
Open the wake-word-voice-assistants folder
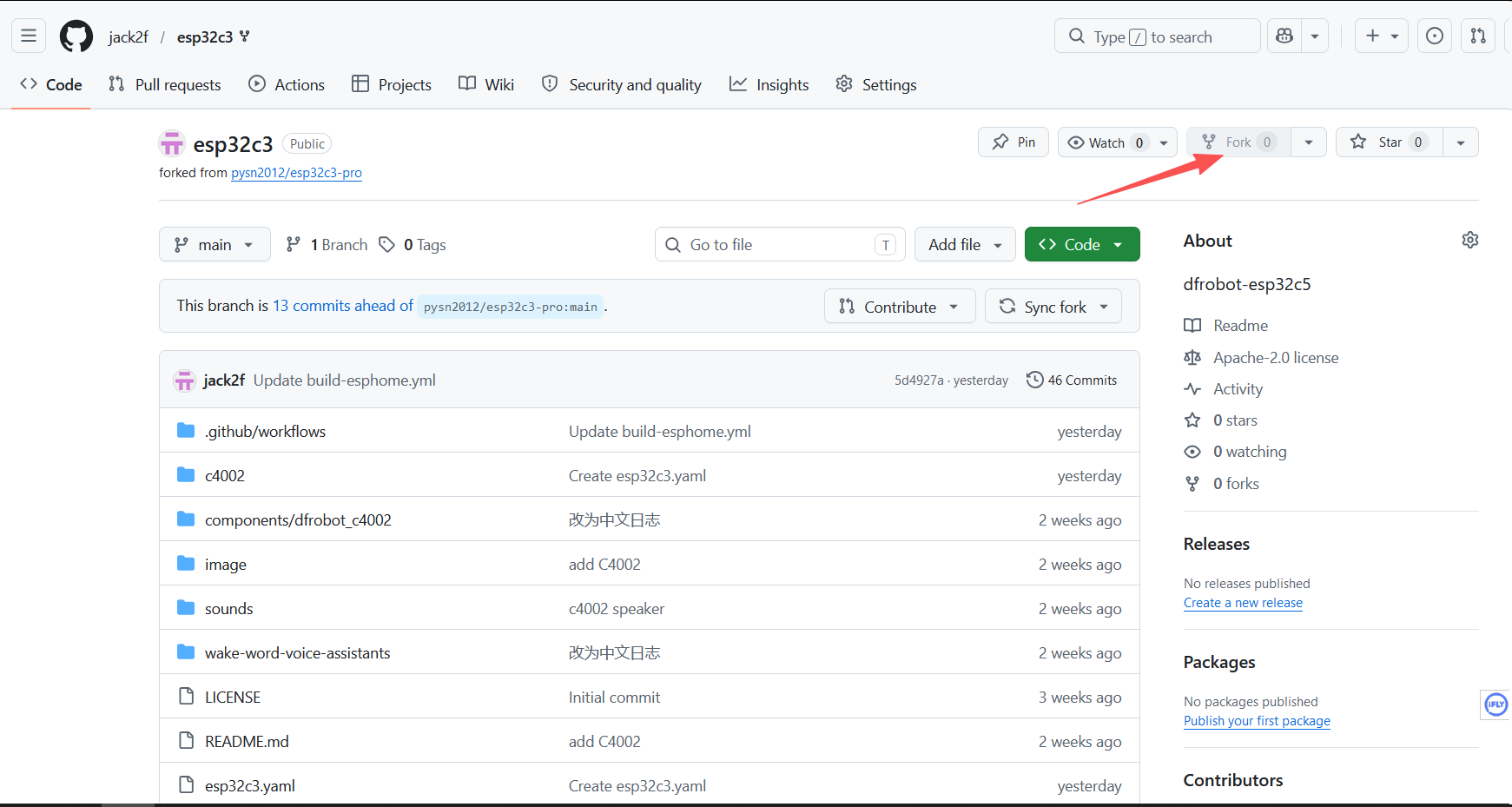coord(298,653)
